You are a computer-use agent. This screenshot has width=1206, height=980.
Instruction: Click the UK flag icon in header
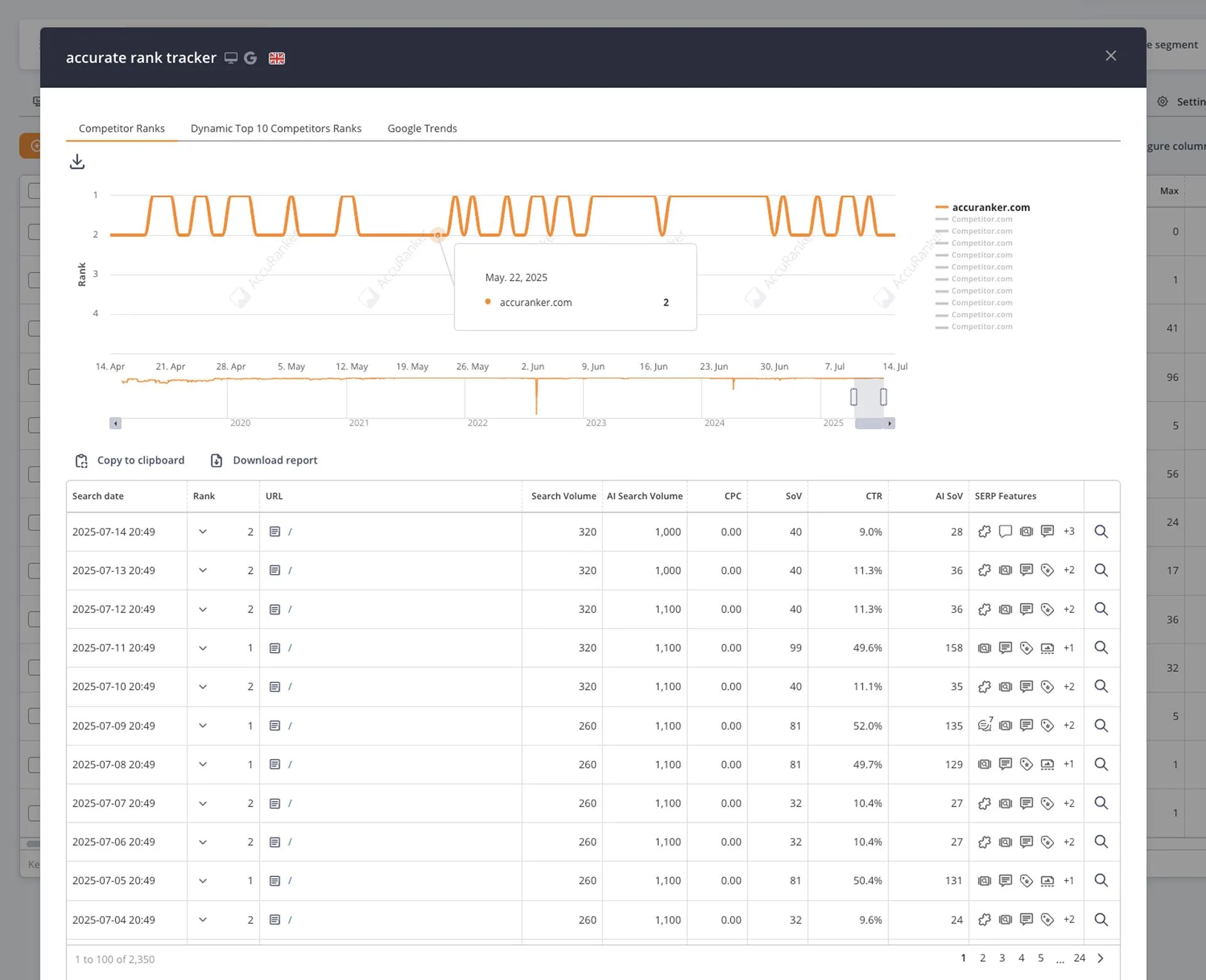point(277,58)
